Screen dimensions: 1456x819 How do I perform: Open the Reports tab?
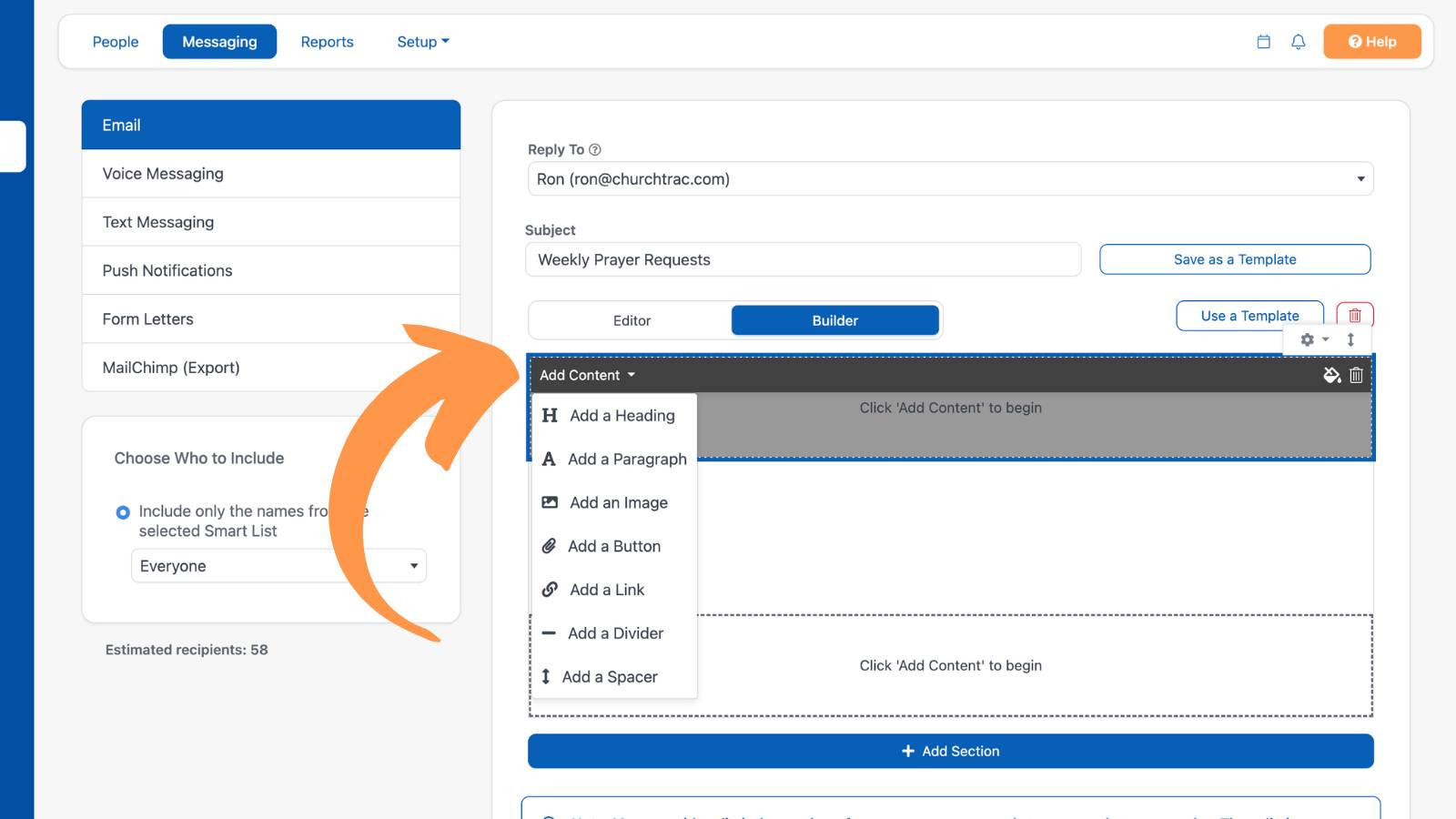point(327,42)
